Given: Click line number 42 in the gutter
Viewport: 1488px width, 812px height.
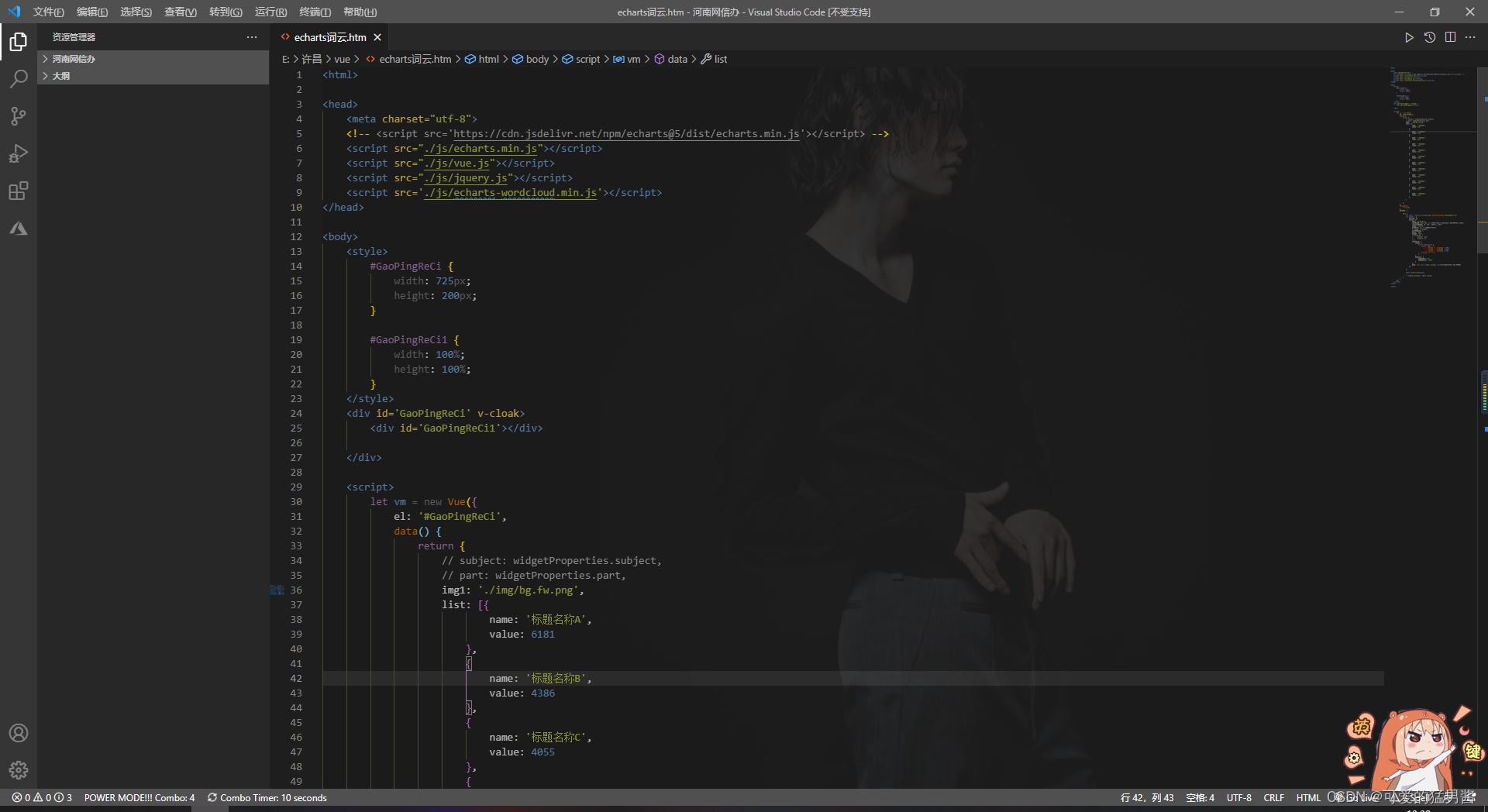Looking at the screenshot, I should 296,678.
